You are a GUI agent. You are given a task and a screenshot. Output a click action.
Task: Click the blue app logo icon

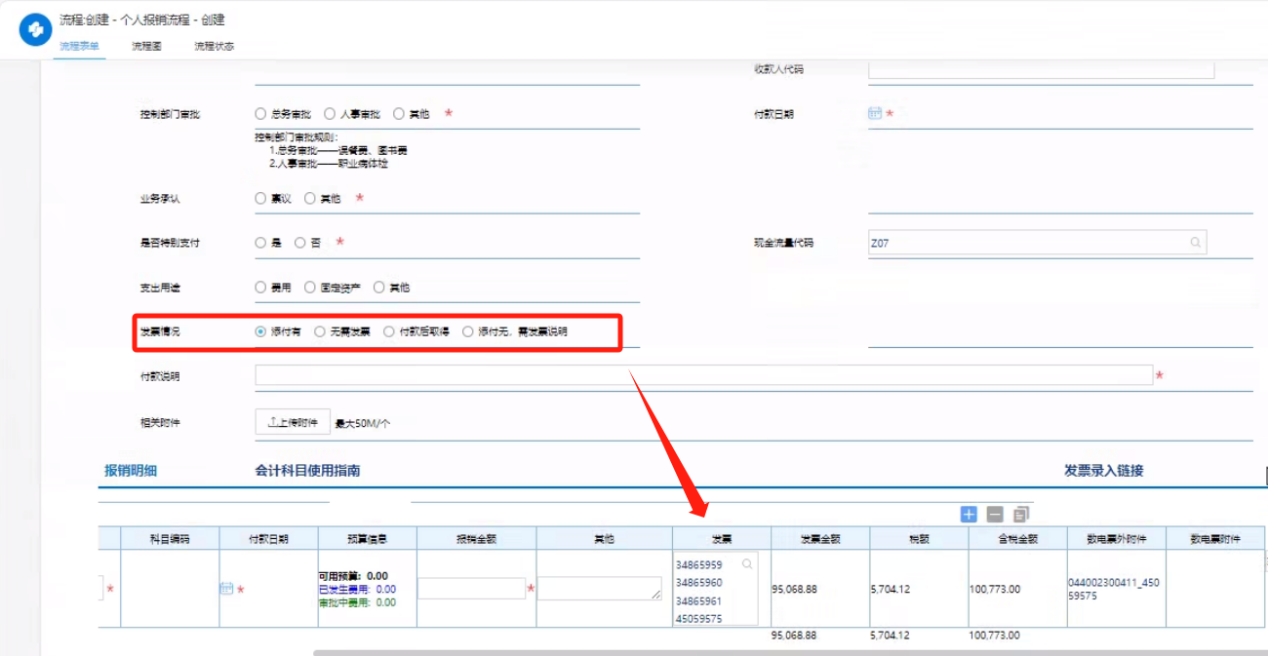(x=35, y=30)
